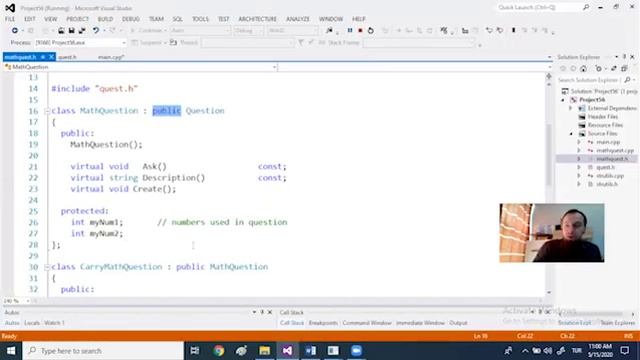640x360 pixels.
Task: Toggle auto-hide pin on Solution Explorer
Action: pyautogui.click(x=624, y=57)
